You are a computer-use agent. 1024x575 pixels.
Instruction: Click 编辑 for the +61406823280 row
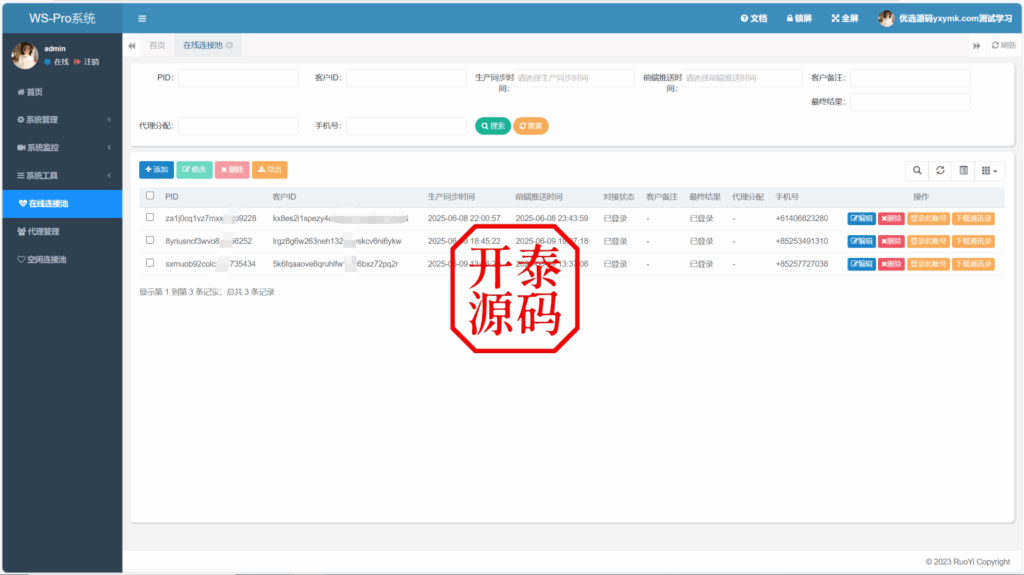coord(861,218)
